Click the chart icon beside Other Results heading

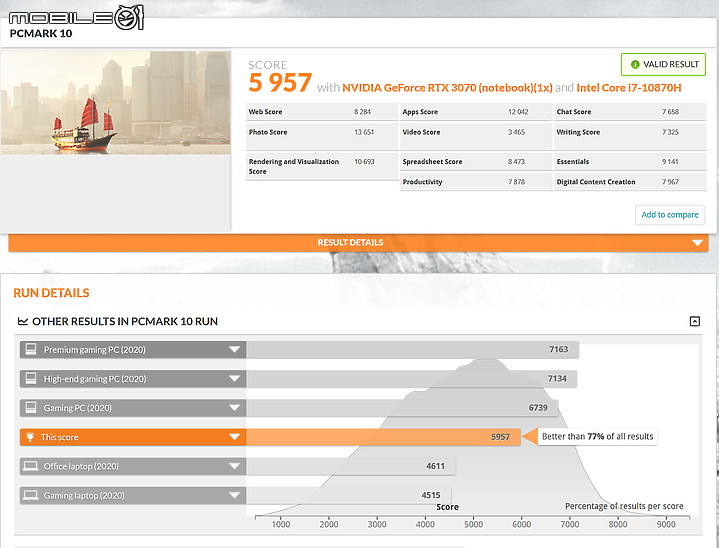coord(23,321)
